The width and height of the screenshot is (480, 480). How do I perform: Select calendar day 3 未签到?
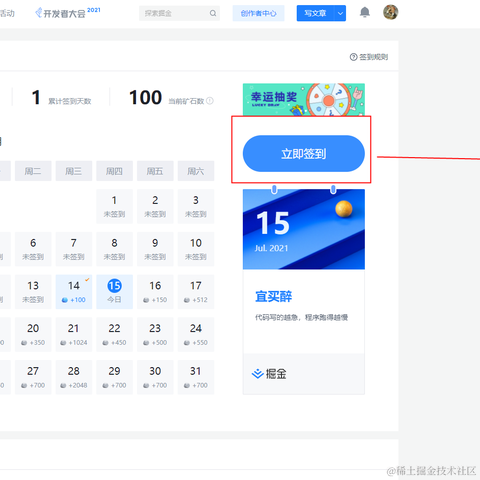point(196,206)
